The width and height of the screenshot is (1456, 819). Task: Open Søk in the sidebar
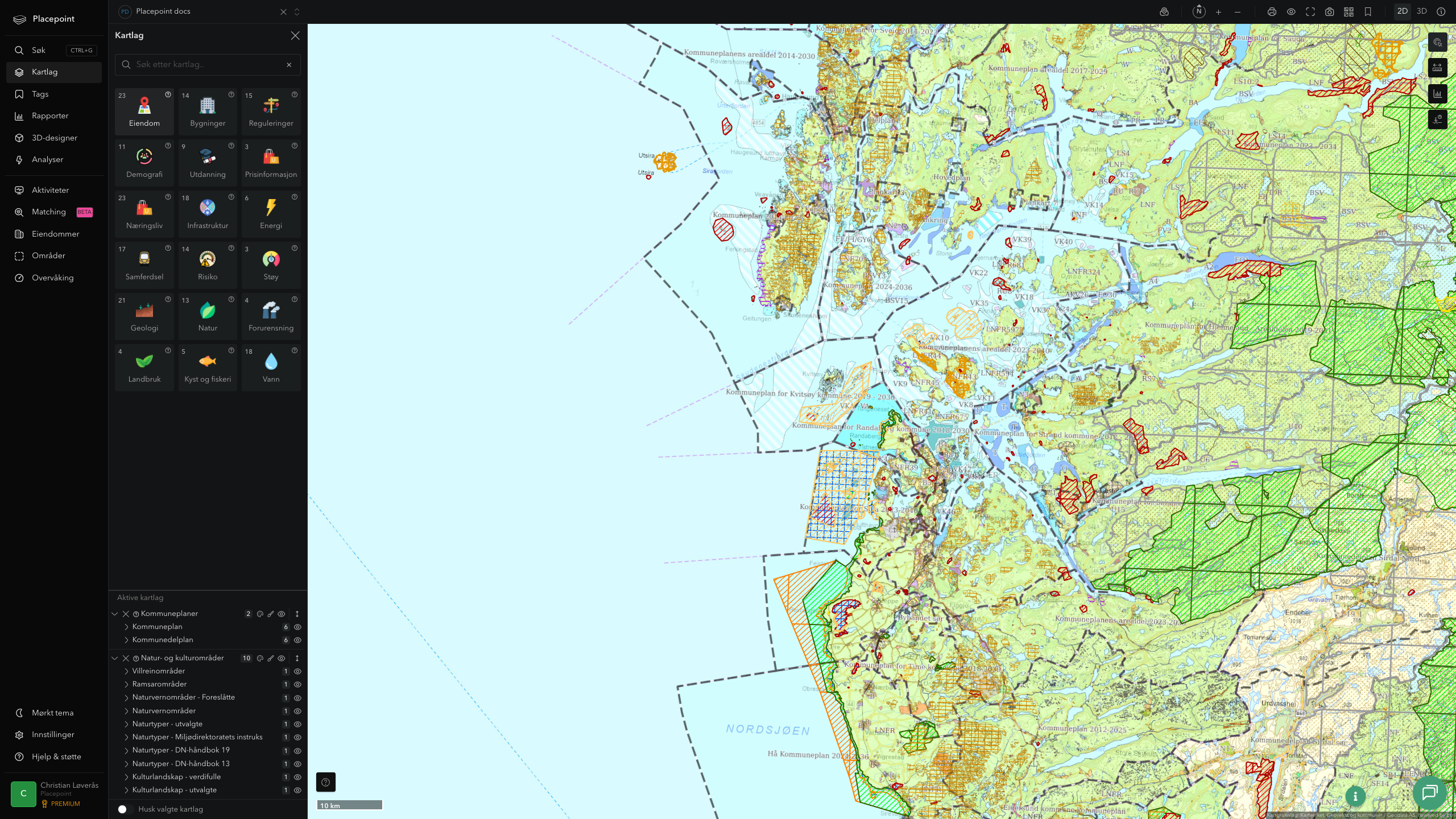coord(54,50)
